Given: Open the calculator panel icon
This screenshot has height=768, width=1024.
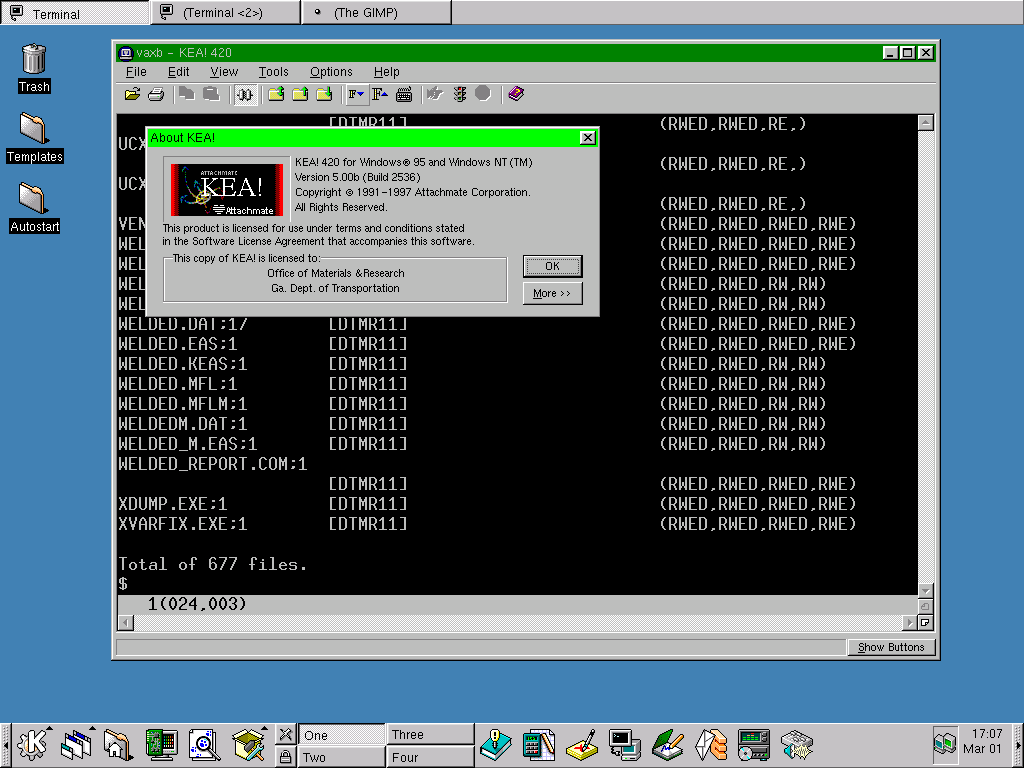Looking at the screenshot, I should tap(539, 745).
